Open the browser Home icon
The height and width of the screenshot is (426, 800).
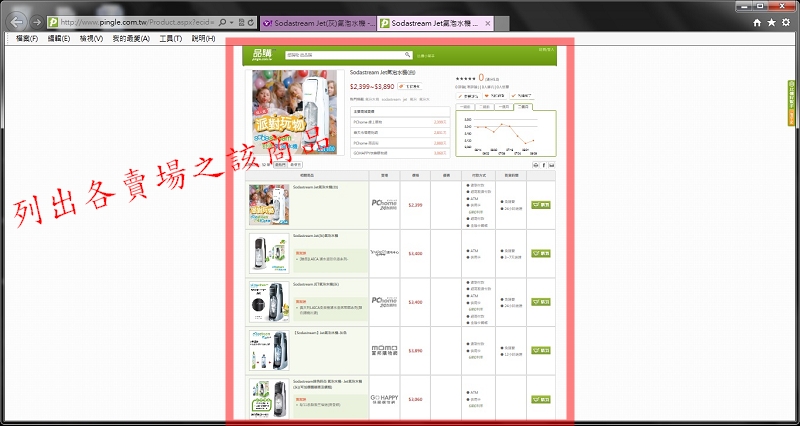click(758, 22)
